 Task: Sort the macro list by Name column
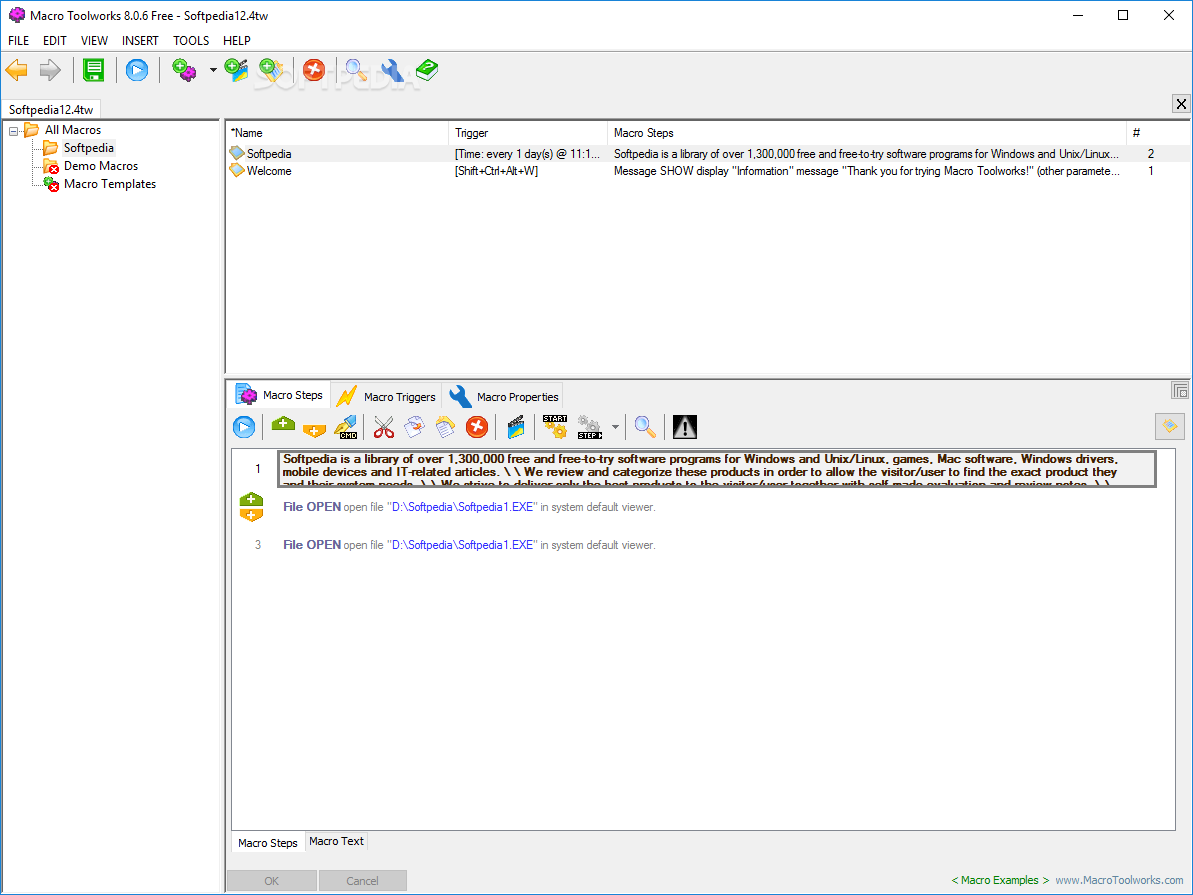337,132
